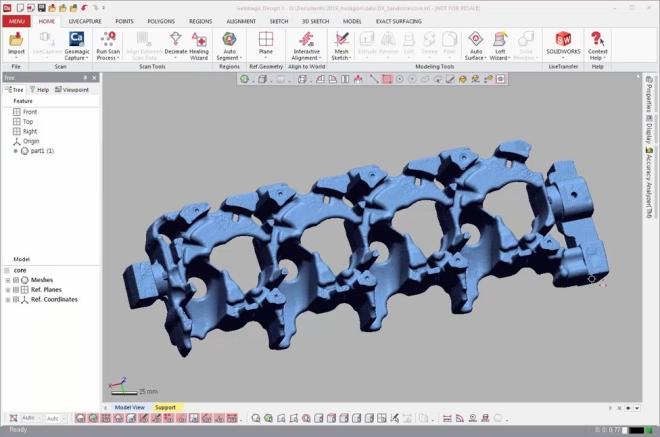The height and width of the screenshot is (437, 660).
Task: Open the red MENU button
Action: pos(15,20)
